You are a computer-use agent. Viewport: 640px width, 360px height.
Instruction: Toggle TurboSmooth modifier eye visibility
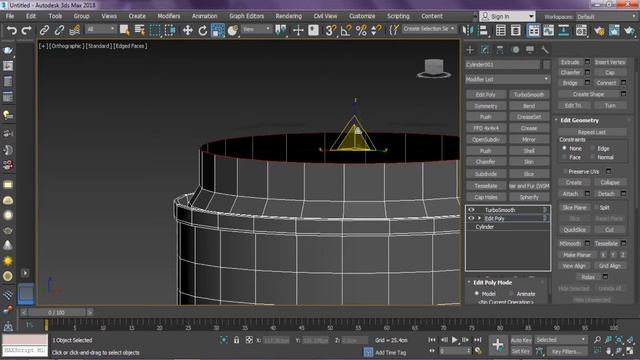coord(471,210)
